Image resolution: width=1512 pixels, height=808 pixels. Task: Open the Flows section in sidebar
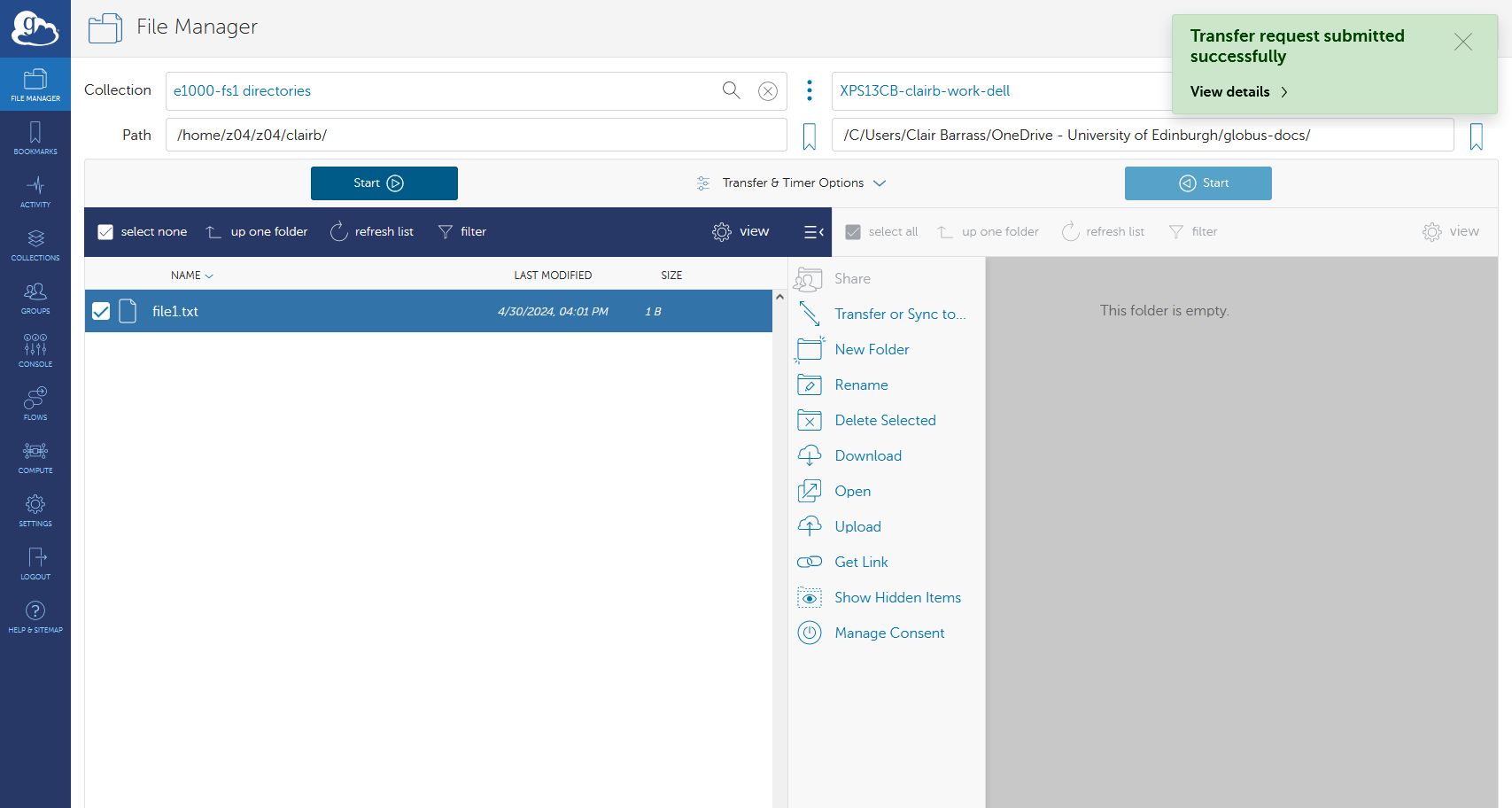click(35, 404)
